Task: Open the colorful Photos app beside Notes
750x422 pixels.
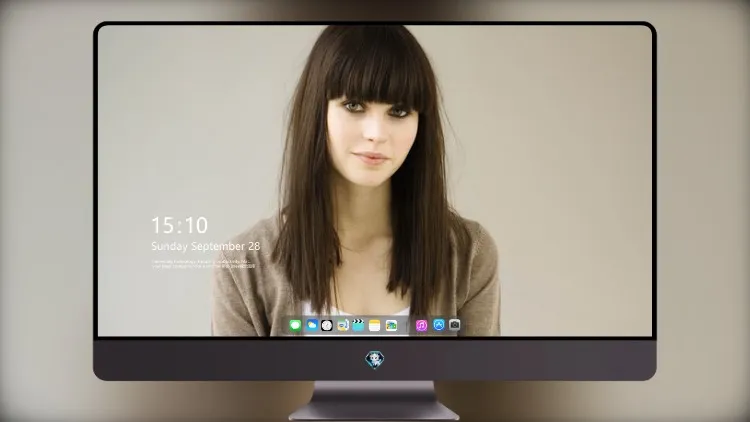Action: coord(391,325)
